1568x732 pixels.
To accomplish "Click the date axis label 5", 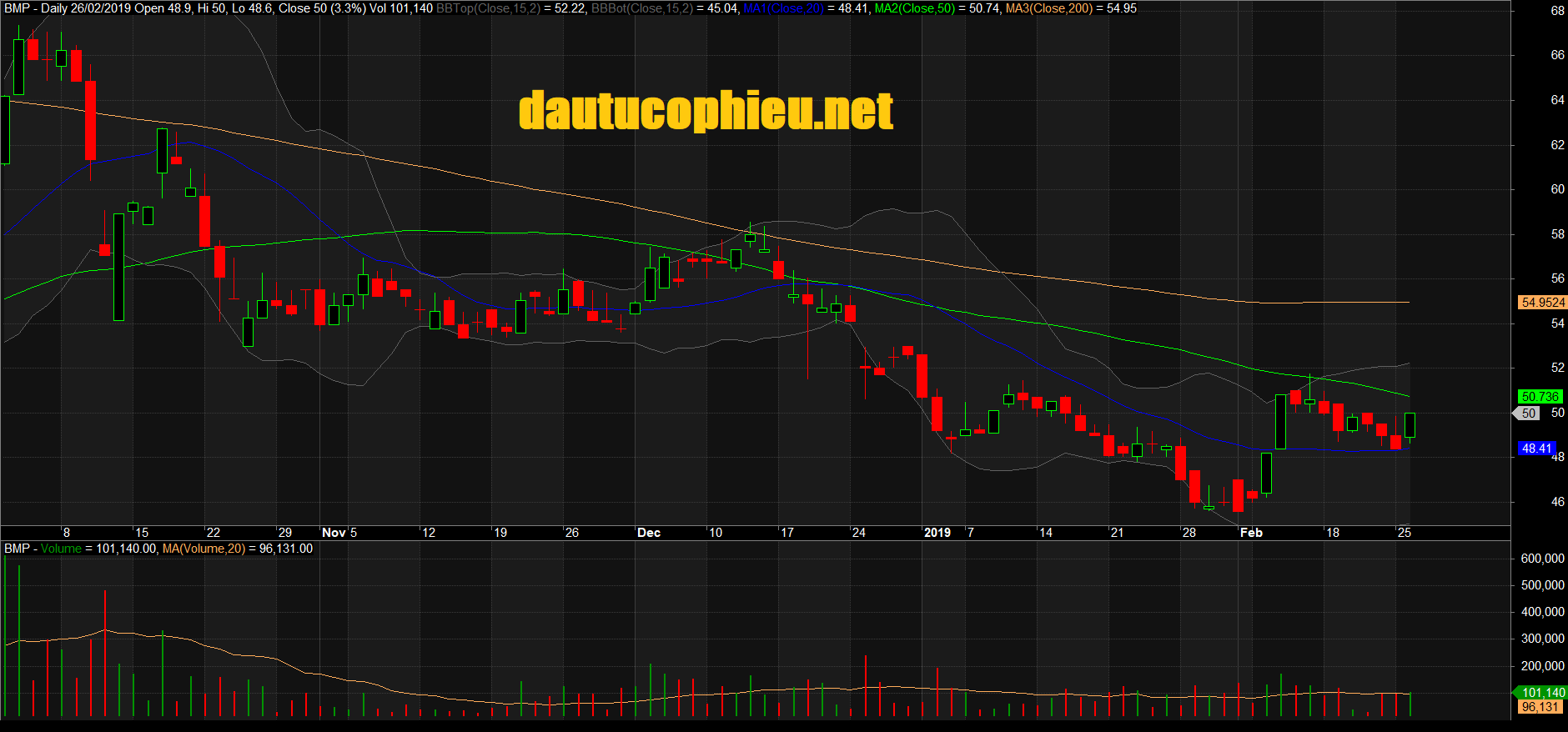I will point(354,533).
